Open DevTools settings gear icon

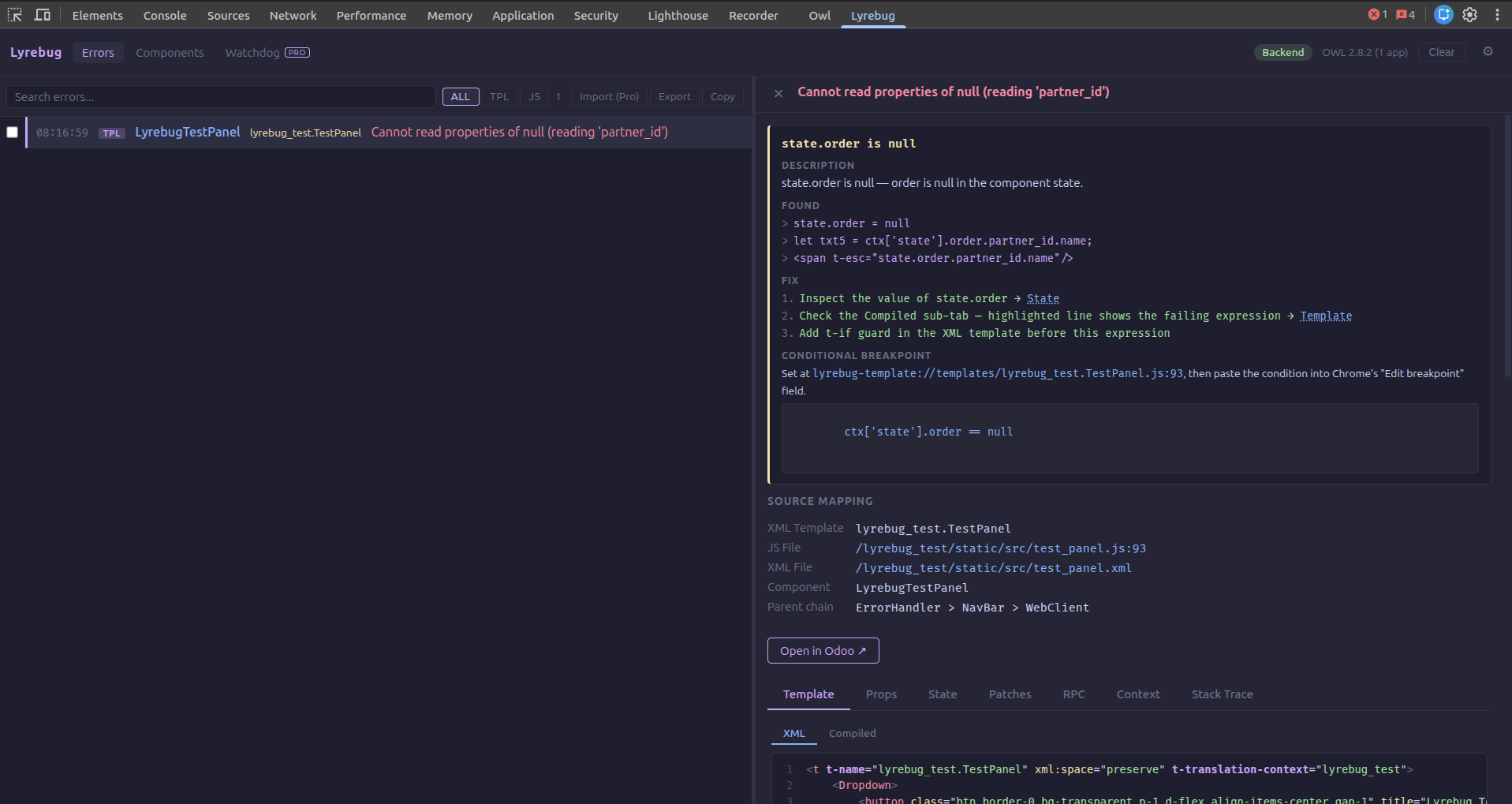(1470, 15)
